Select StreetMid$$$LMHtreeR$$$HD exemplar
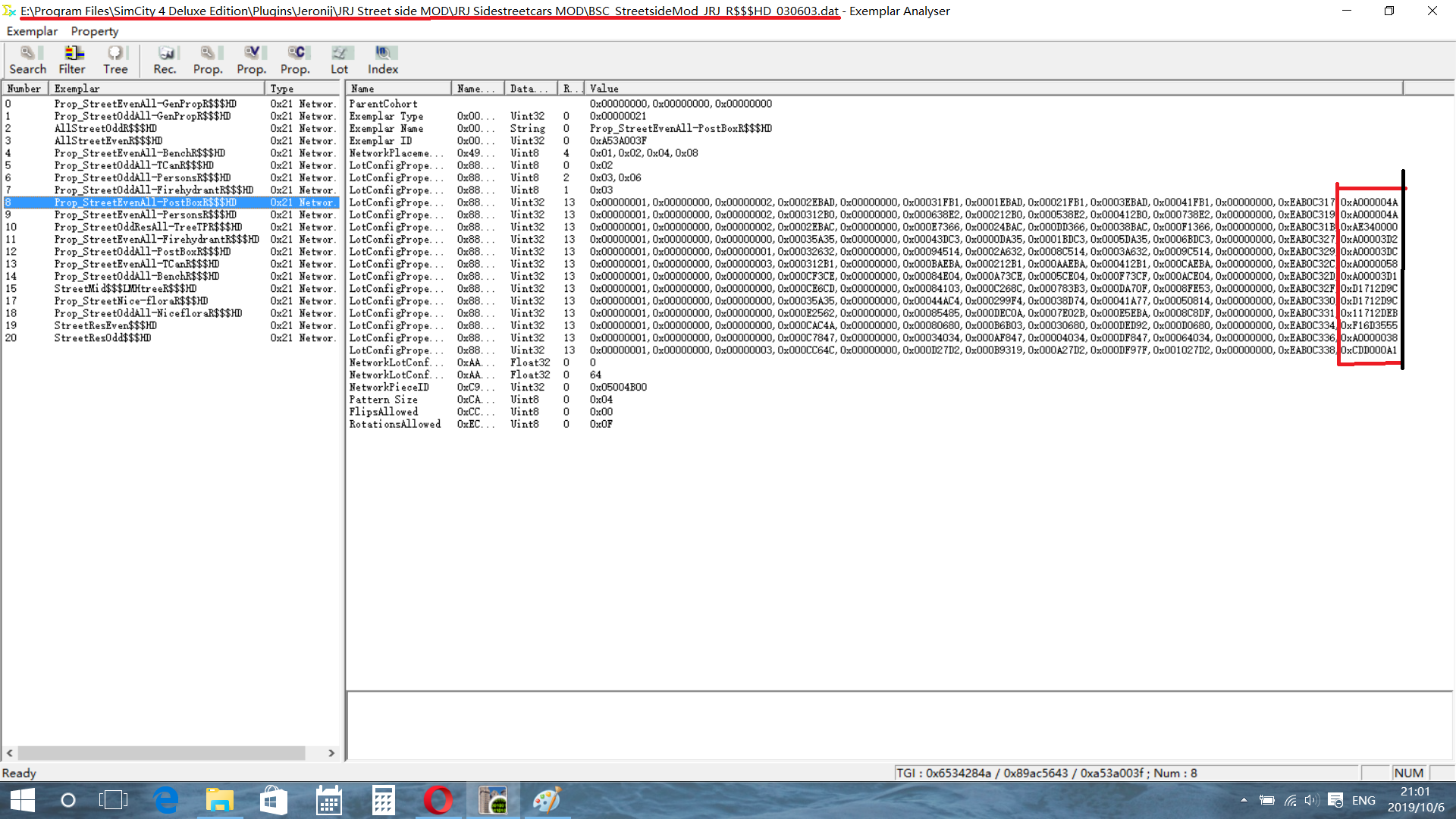Screen dimensions: 1456x819 171,289
